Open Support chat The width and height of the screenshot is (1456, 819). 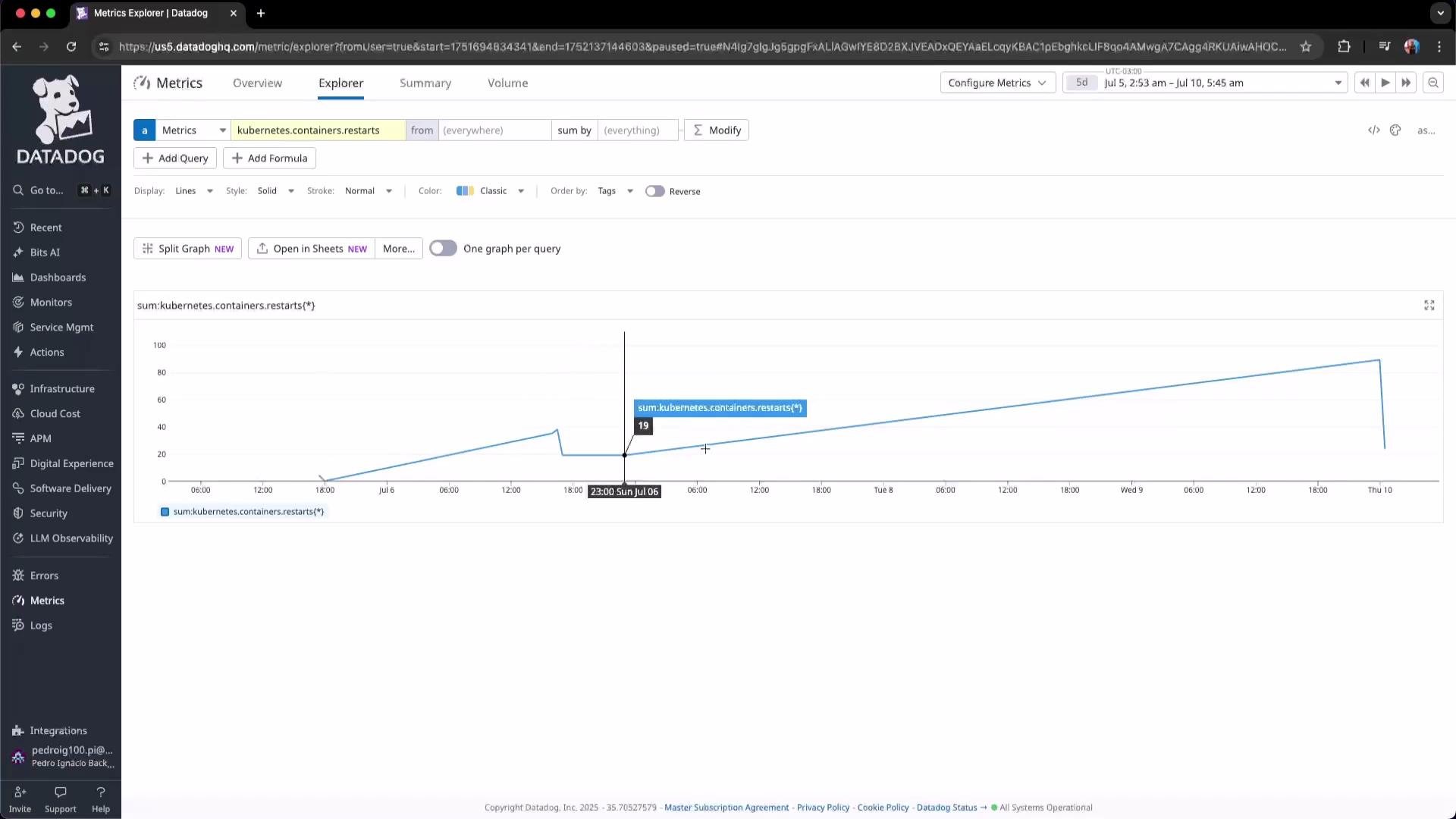click(61, 800)
